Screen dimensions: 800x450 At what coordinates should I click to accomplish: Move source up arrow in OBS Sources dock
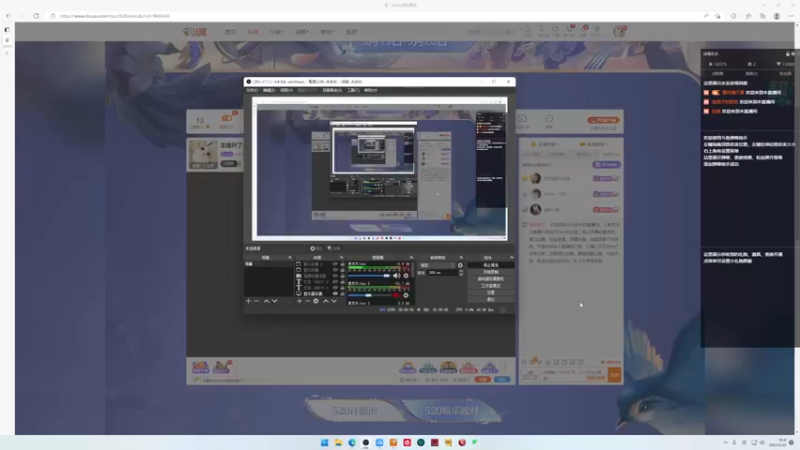tap(326, 301)
